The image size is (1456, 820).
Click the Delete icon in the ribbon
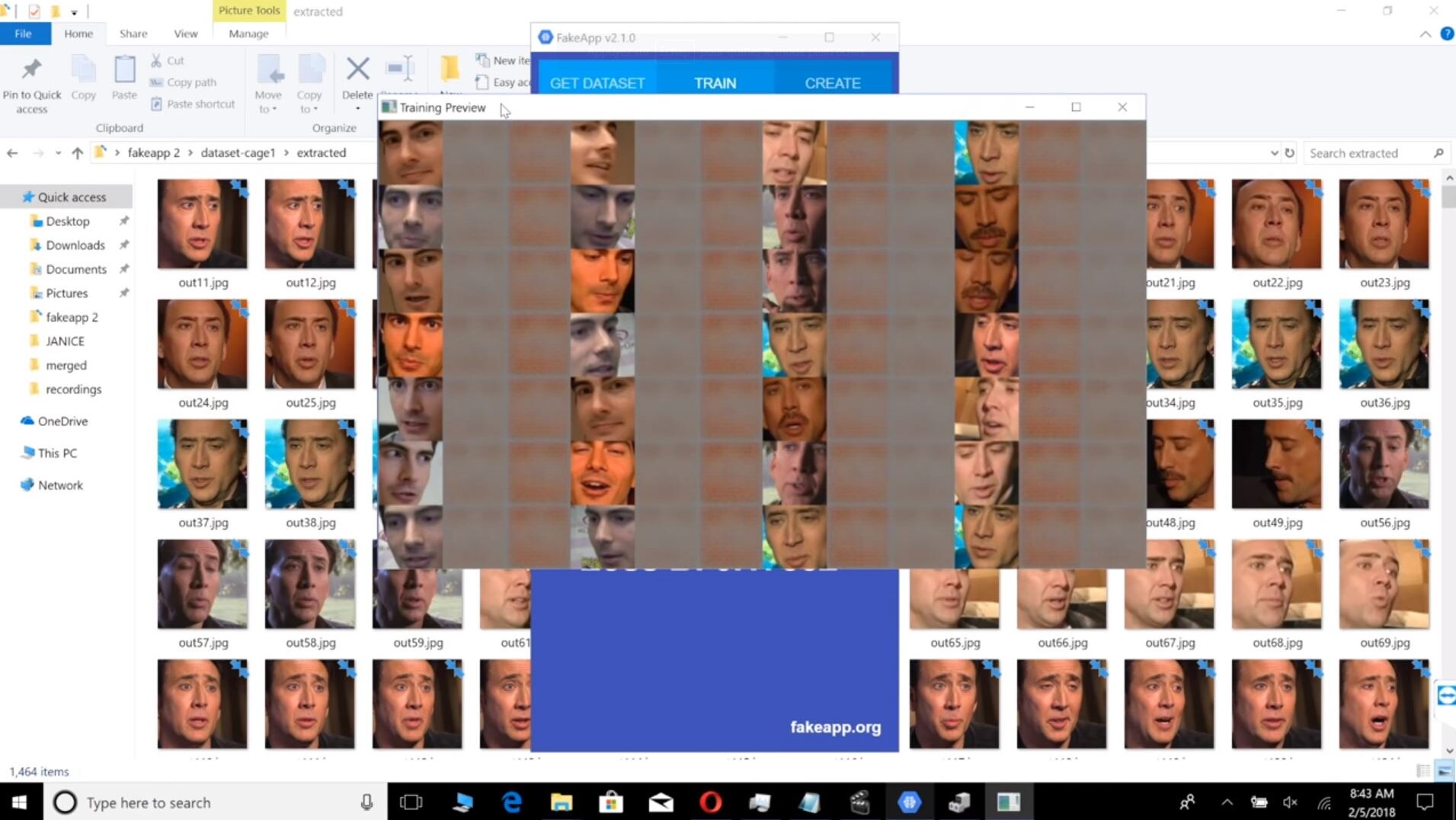[357, 70]
